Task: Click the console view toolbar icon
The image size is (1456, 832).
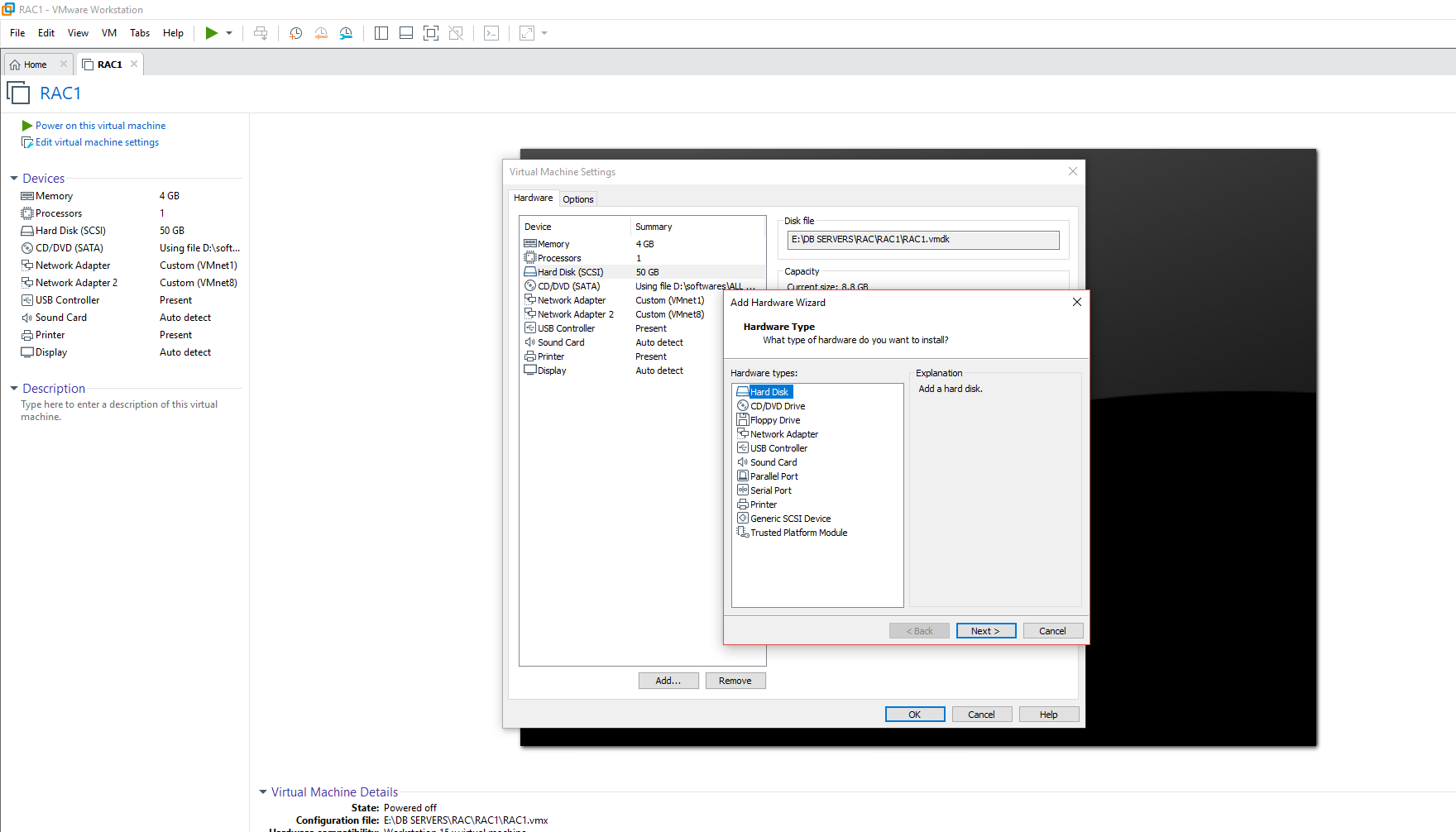Action: point(491,33)
